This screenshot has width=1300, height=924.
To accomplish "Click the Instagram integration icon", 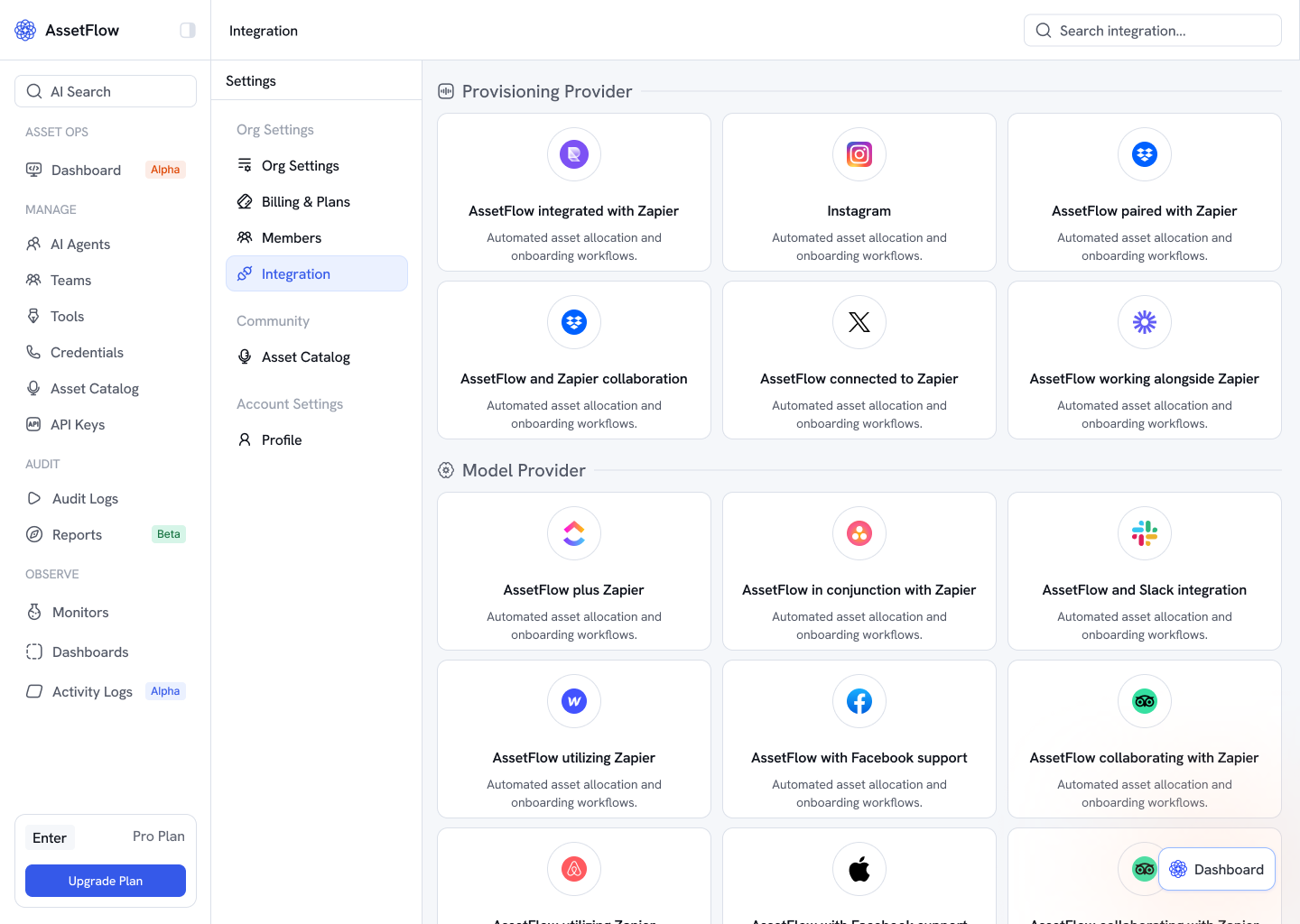I will [859, 154].
